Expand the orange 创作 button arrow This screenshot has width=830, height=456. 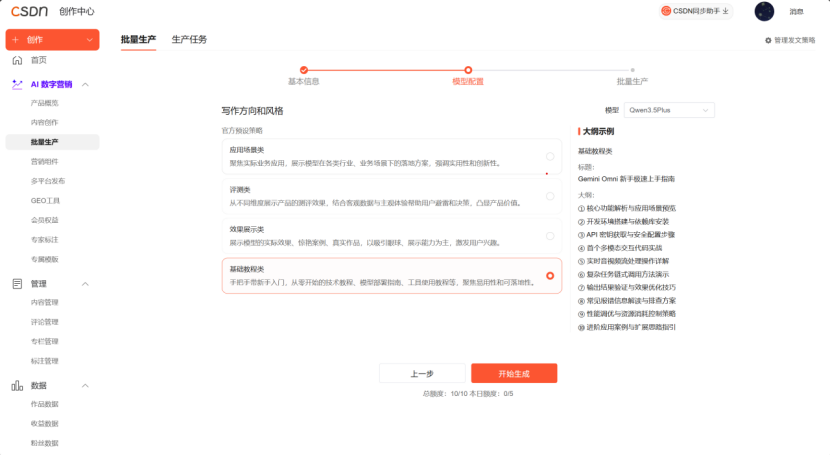89,40
